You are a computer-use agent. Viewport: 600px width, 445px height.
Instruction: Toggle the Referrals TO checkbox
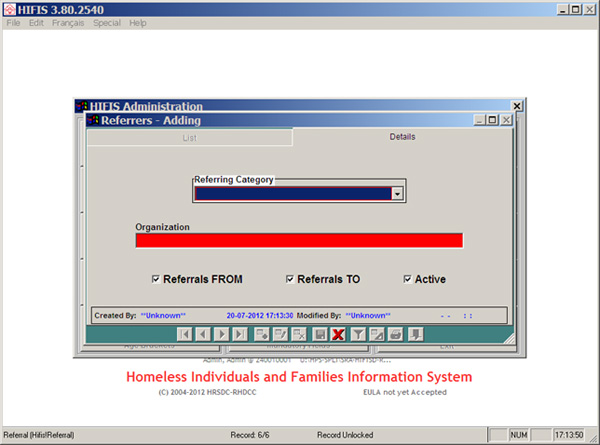290,279
